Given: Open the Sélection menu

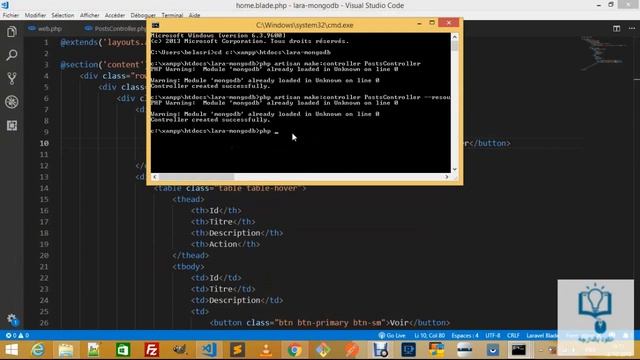Looking at the screenshot, I should 62,15.
